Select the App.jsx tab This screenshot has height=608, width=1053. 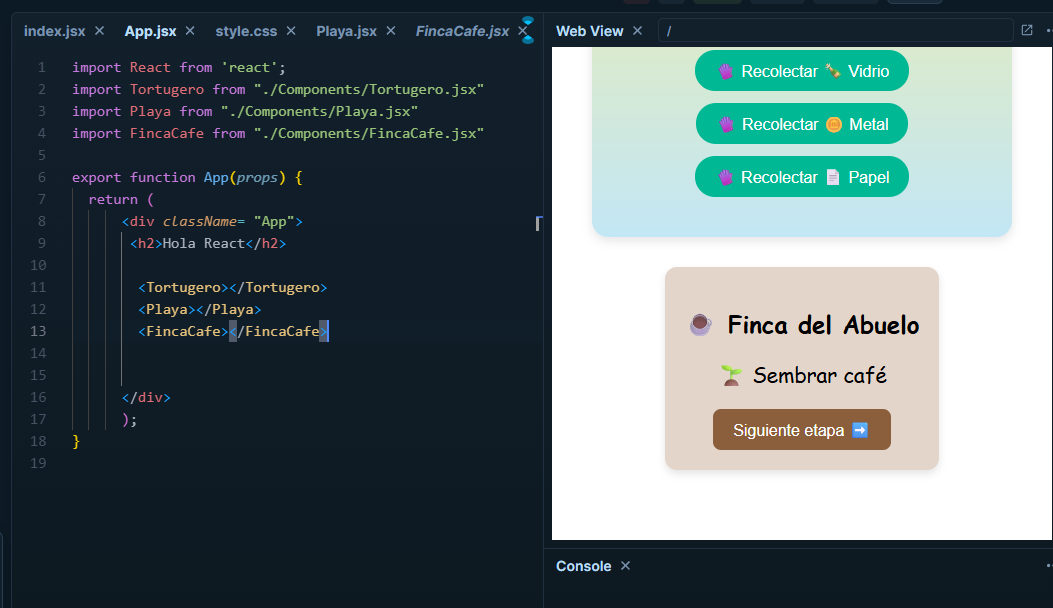pos(150,31)
